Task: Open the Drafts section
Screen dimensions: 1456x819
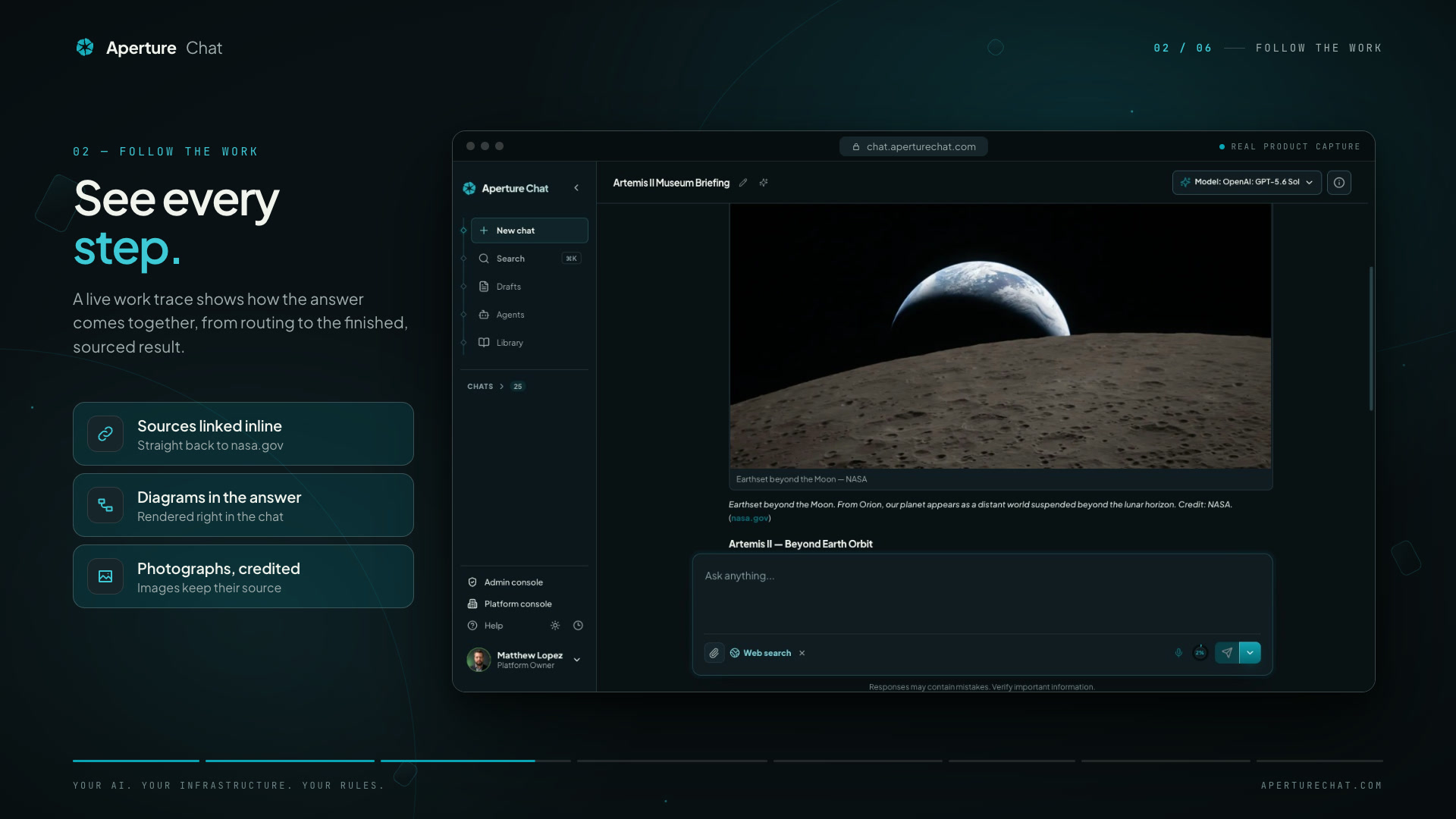Action: 529,287
